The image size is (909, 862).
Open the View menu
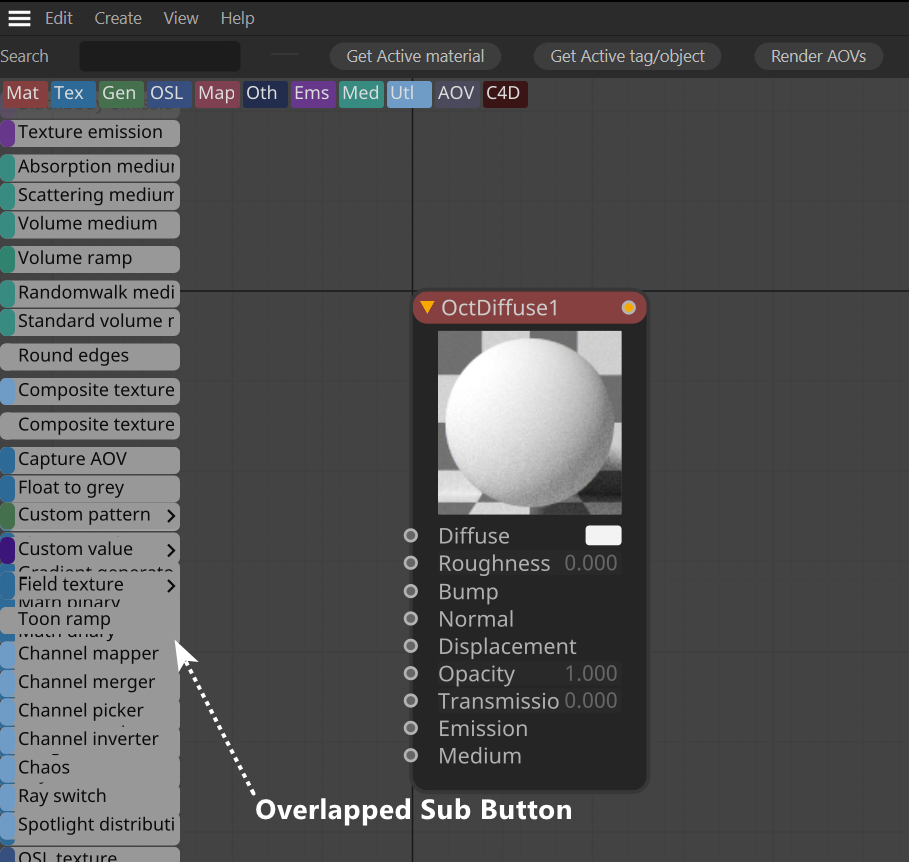coord(181,19)
